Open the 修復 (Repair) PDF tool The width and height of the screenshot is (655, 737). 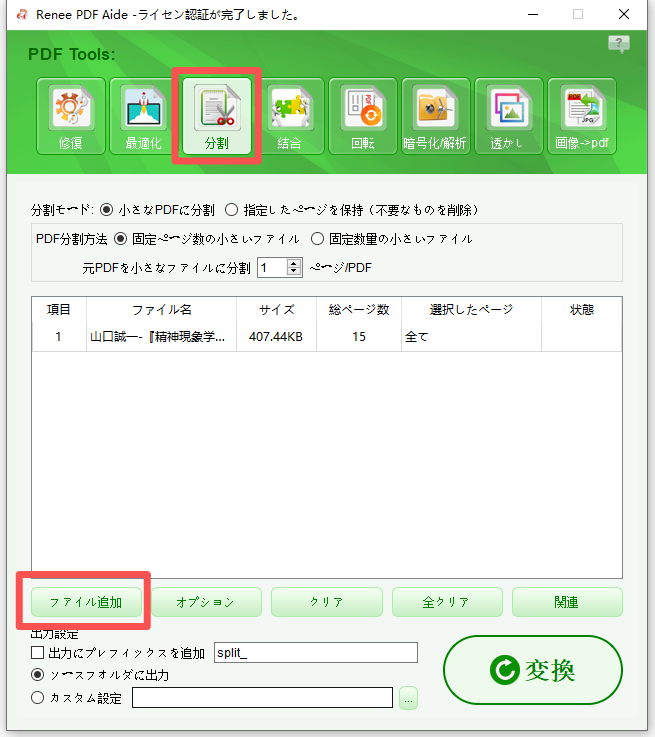pyautogui.click(x=70, y=116)
